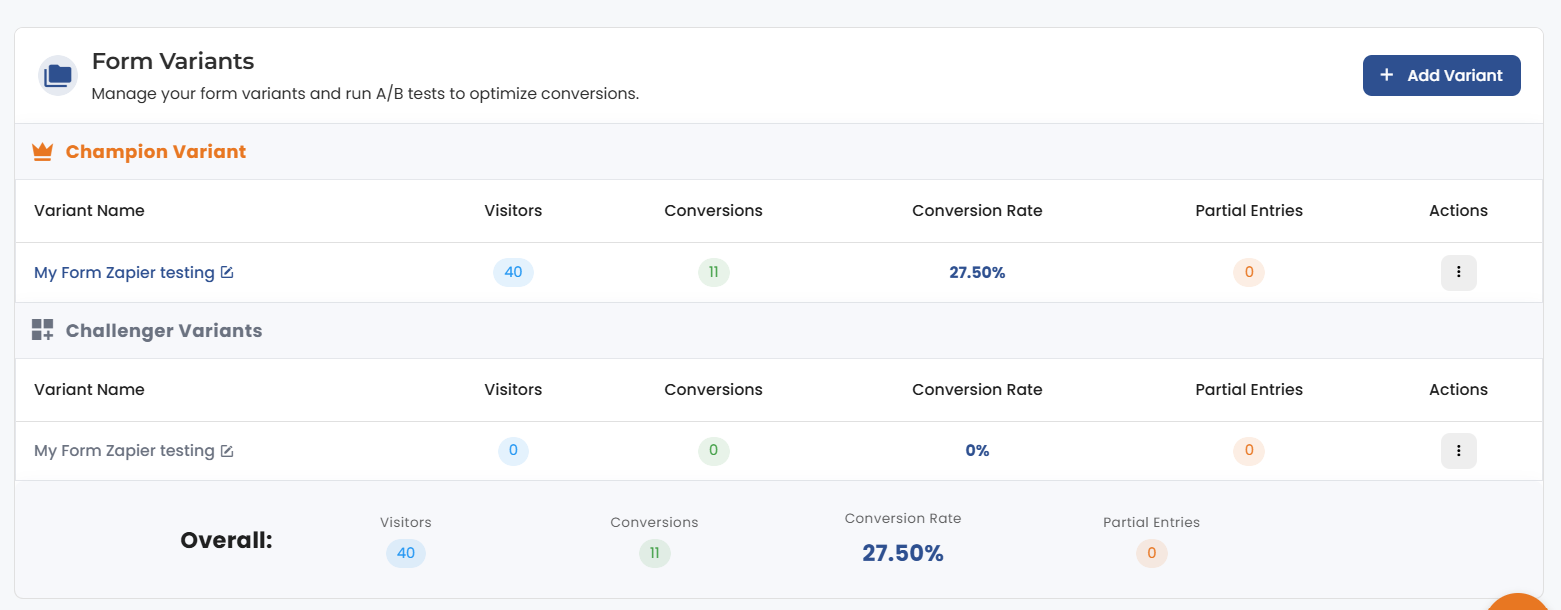This screenshot has width=1561, height=610.
Task: Click the Add Variant button
Action: [x=1441, y=75]
